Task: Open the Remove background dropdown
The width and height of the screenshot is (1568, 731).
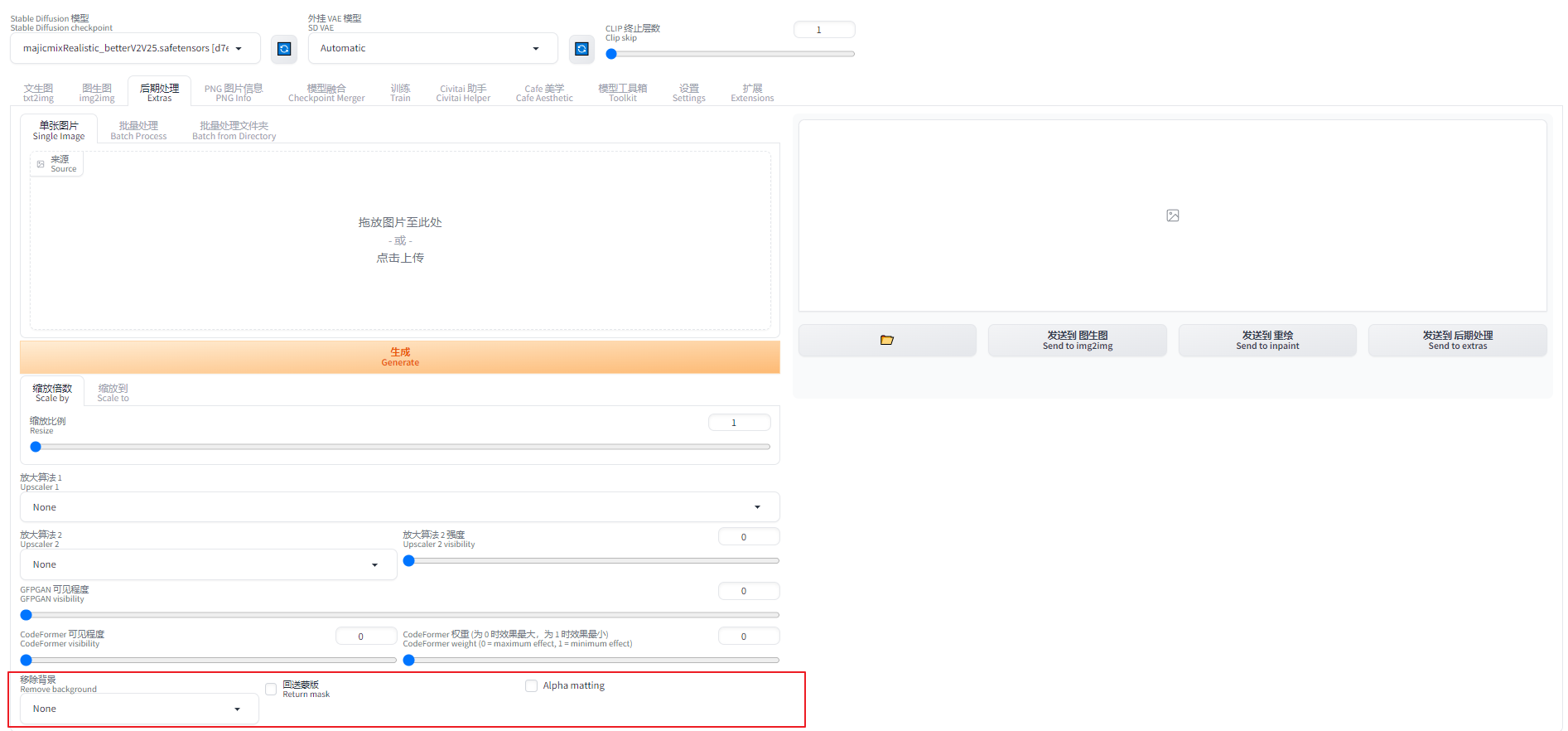Action: click(x=139, y=709)
